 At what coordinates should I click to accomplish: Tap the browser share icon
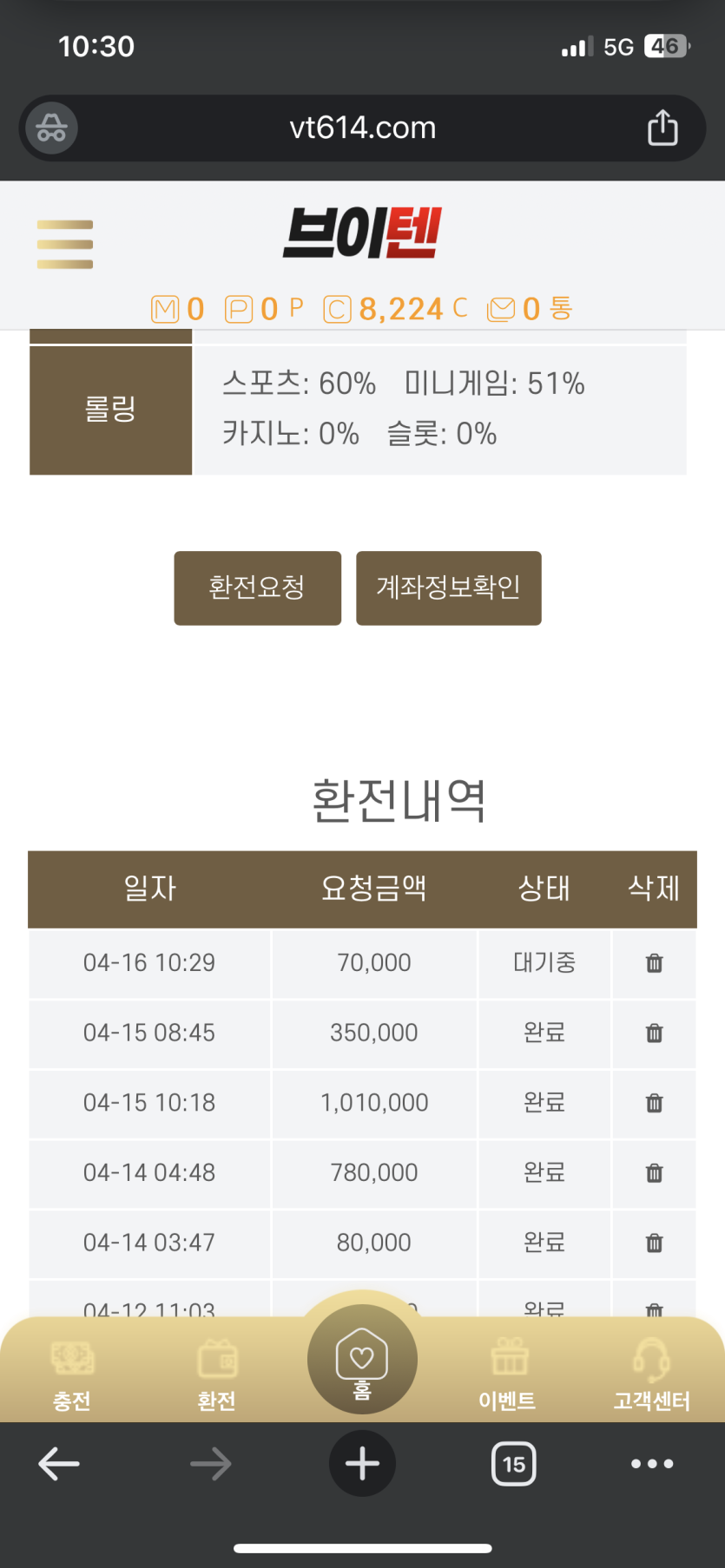(662, 128)
